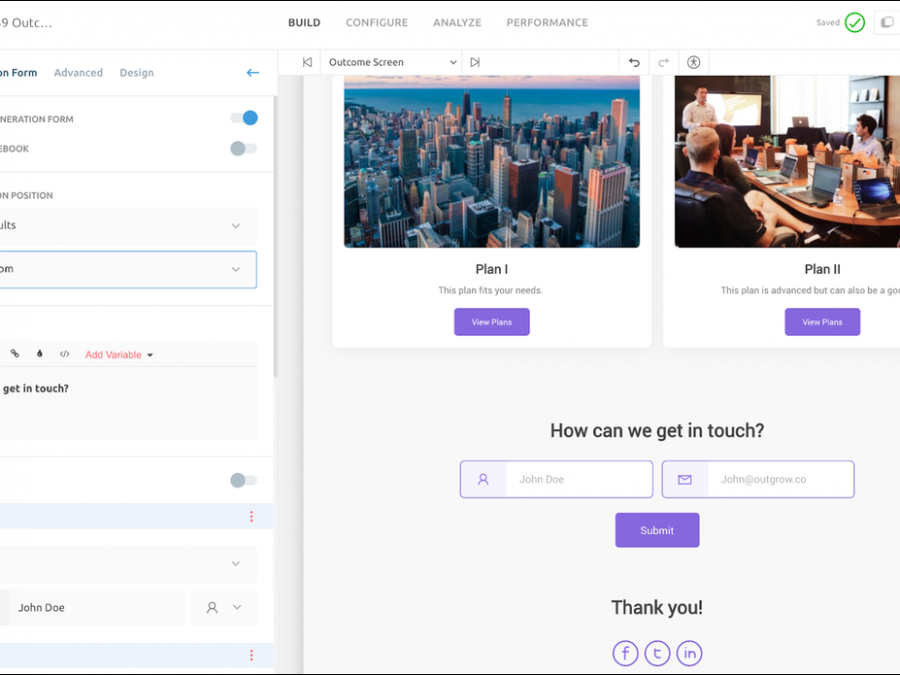Click the redo arrow in the toolbar
The height and width of the screenshot is (675, 900).
(663, 62)
